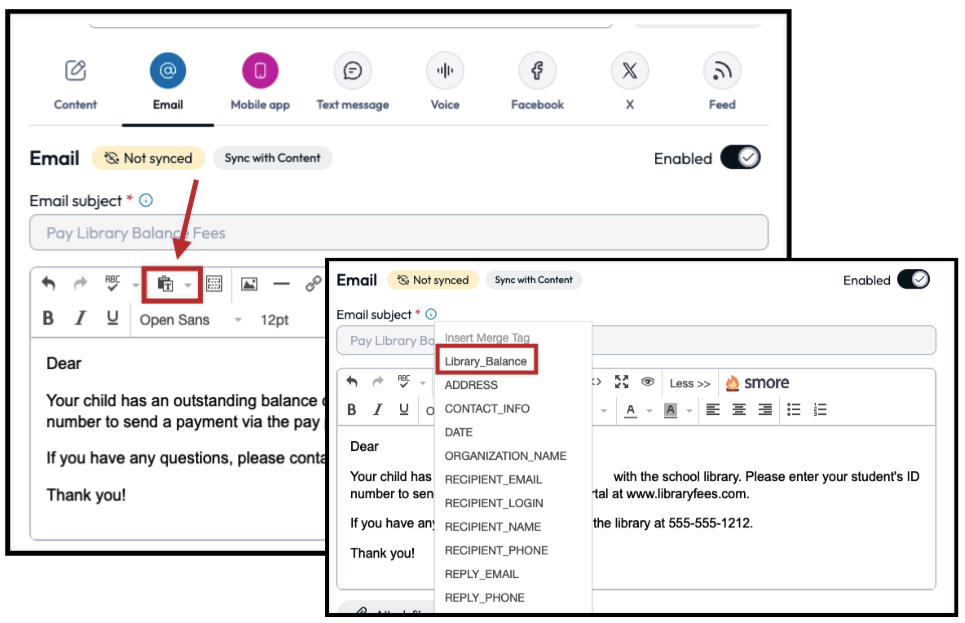Screen dimensions: 965x623
Task: Open the Open Sans font dropdown
Action: 176,318
